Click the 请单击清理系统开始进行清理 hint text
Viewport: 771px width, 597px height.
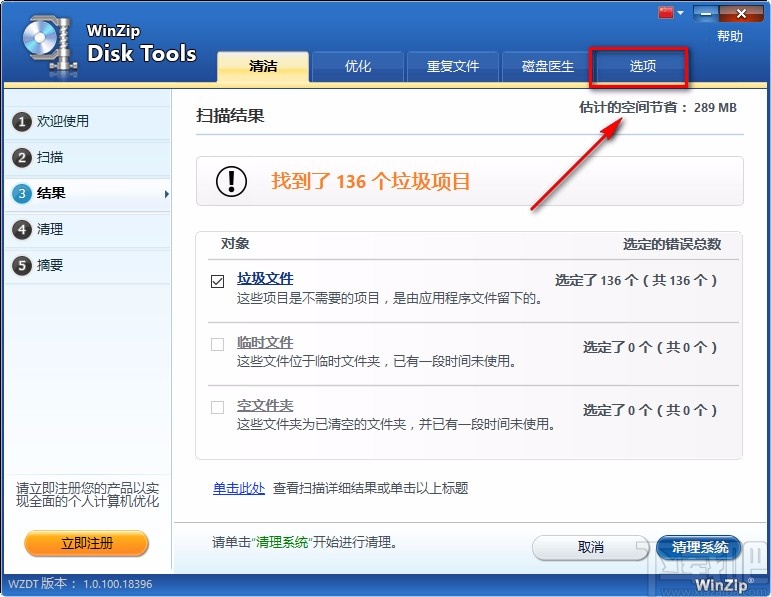[x=305, y=542]
